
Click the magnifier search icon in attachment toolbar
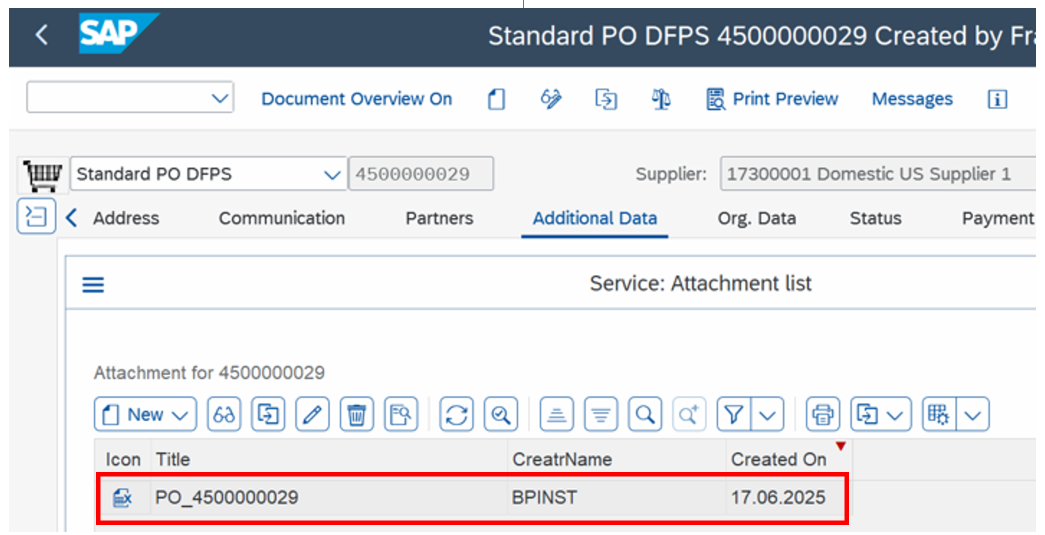(x=646, y=414)
